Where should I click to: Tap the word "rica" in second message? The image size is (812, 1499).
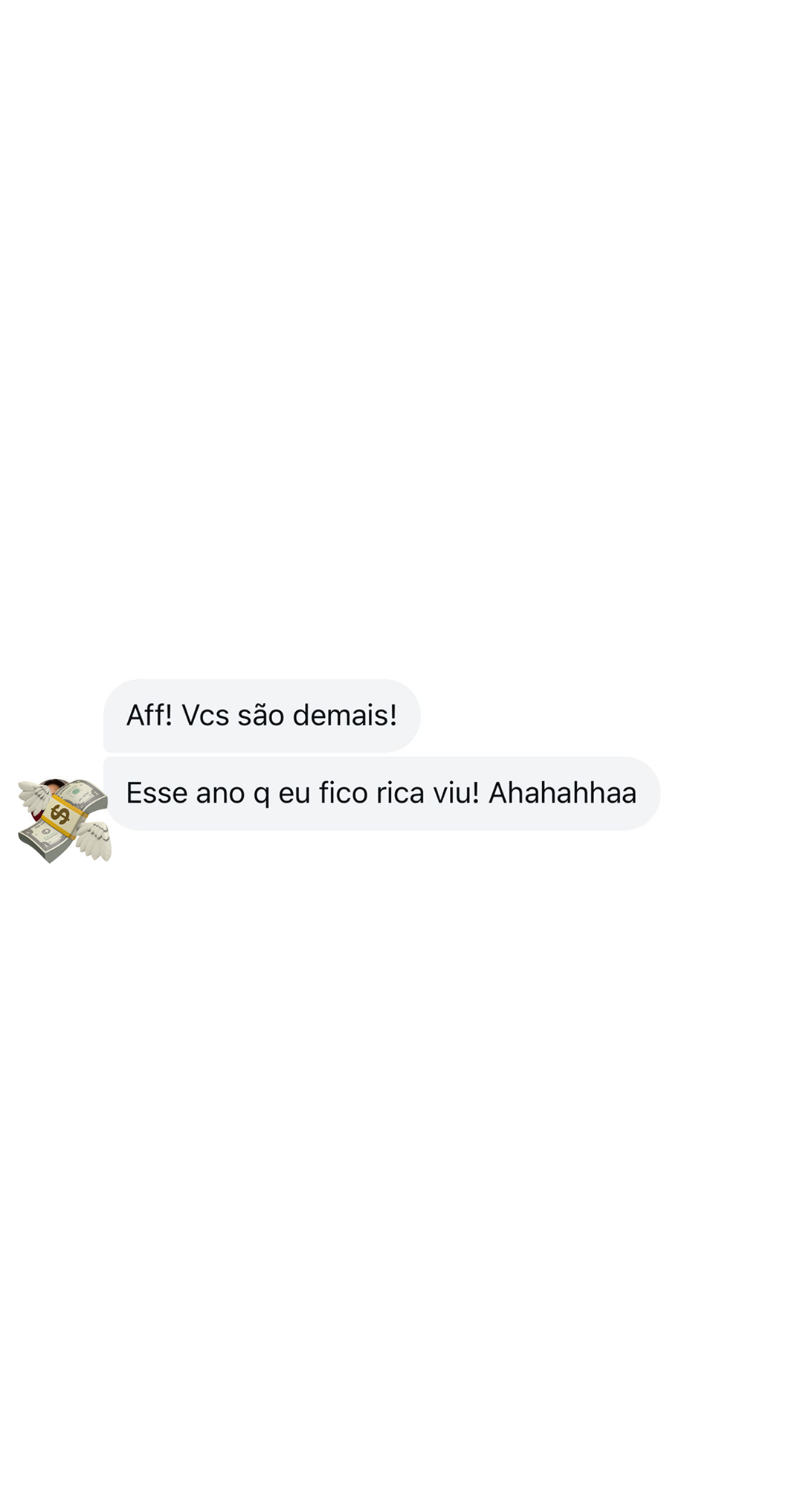pyautogui.click(x=400, y=793)
